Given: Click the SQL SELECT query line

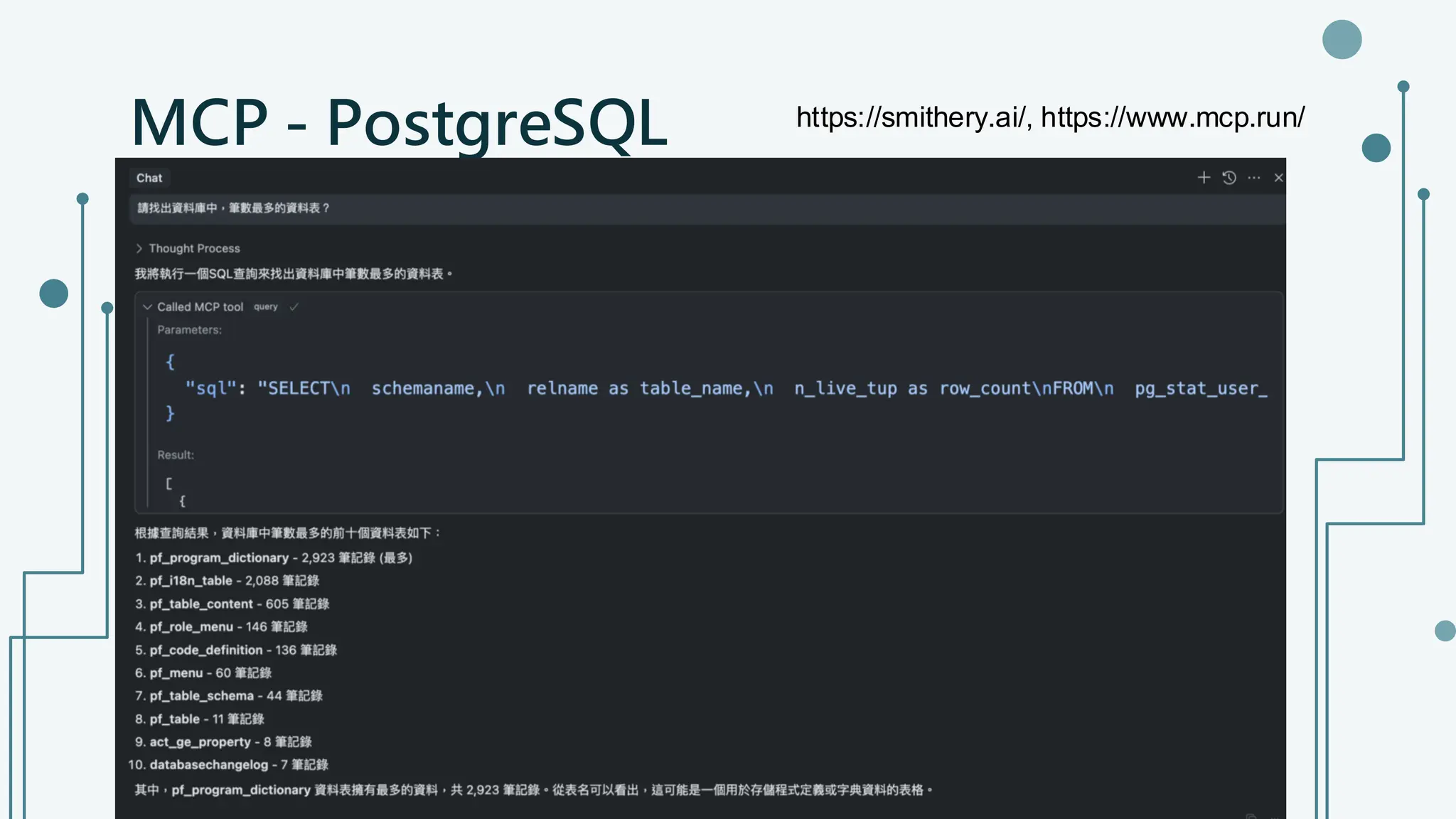Looking at the screenshot, I should (x=725, y=388).
